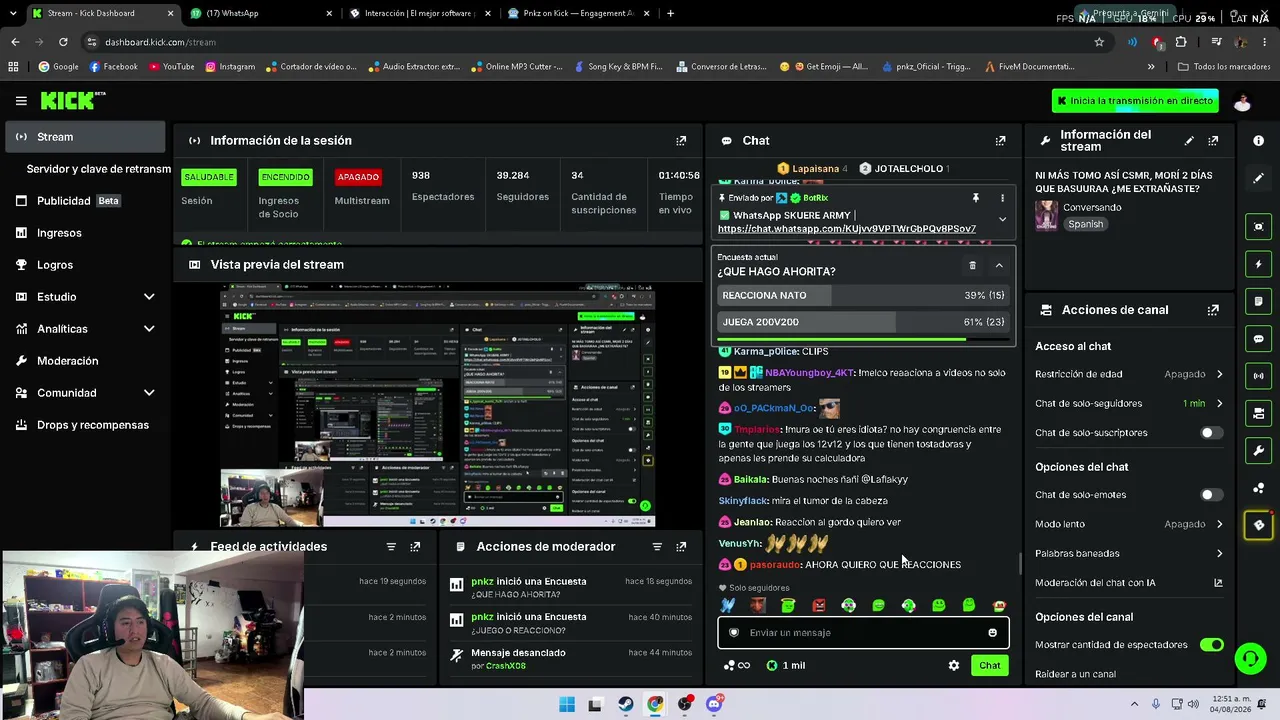Toggle the channel actions widget icon
The height and width of the screenshot is (720, 1280).
[x=1258, y=413]
